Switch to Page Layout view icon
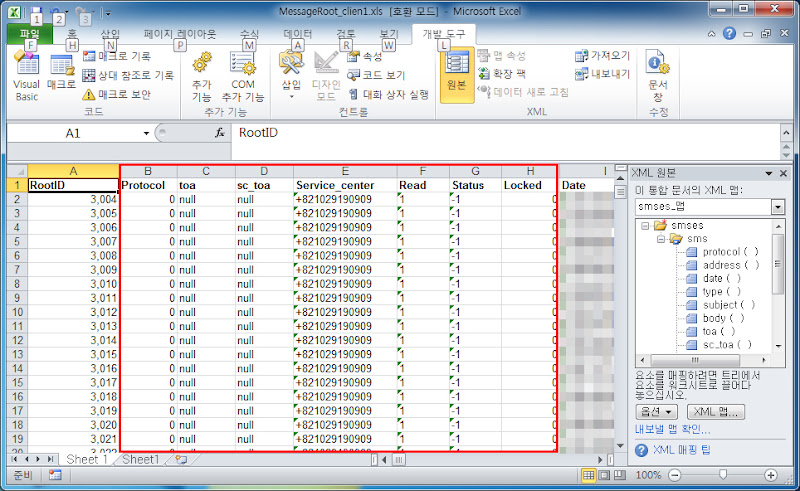This screenshot has width=800, height=491. click(604, 475)
